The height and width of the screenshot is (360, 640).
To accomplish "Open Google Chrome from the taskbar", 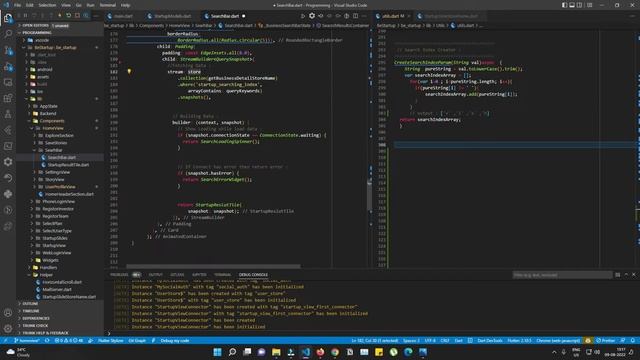I will 335,352.
